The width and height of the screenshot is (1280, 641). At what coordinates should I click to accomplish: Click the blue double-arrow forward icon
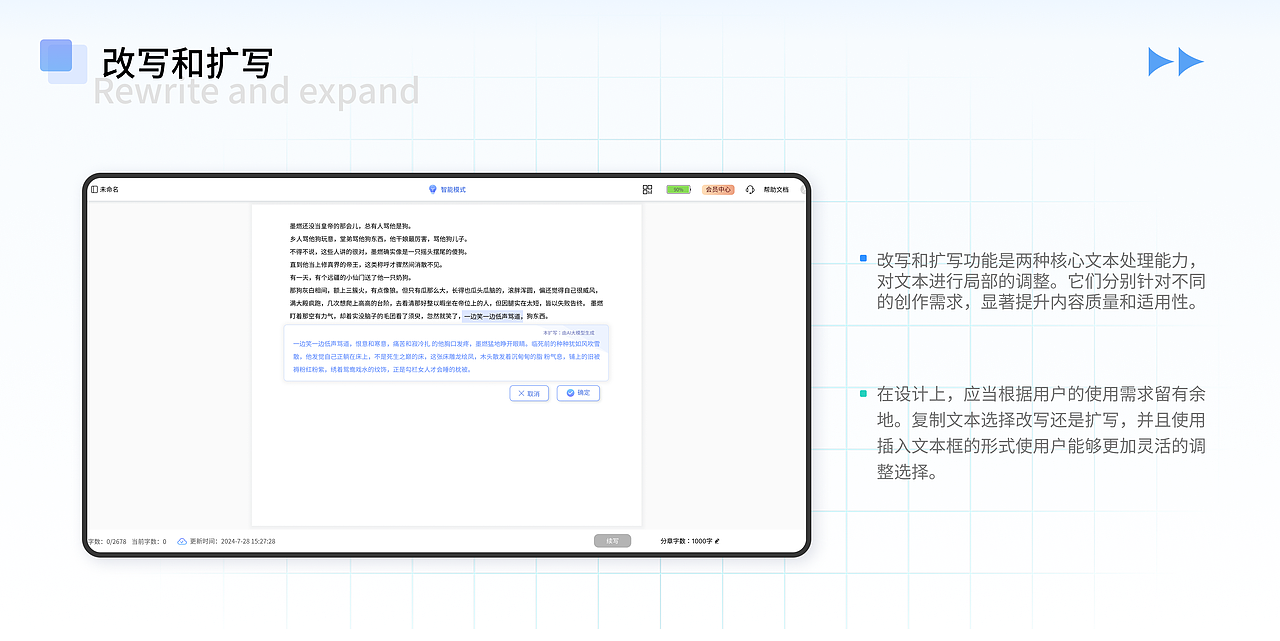[1176, 62]
